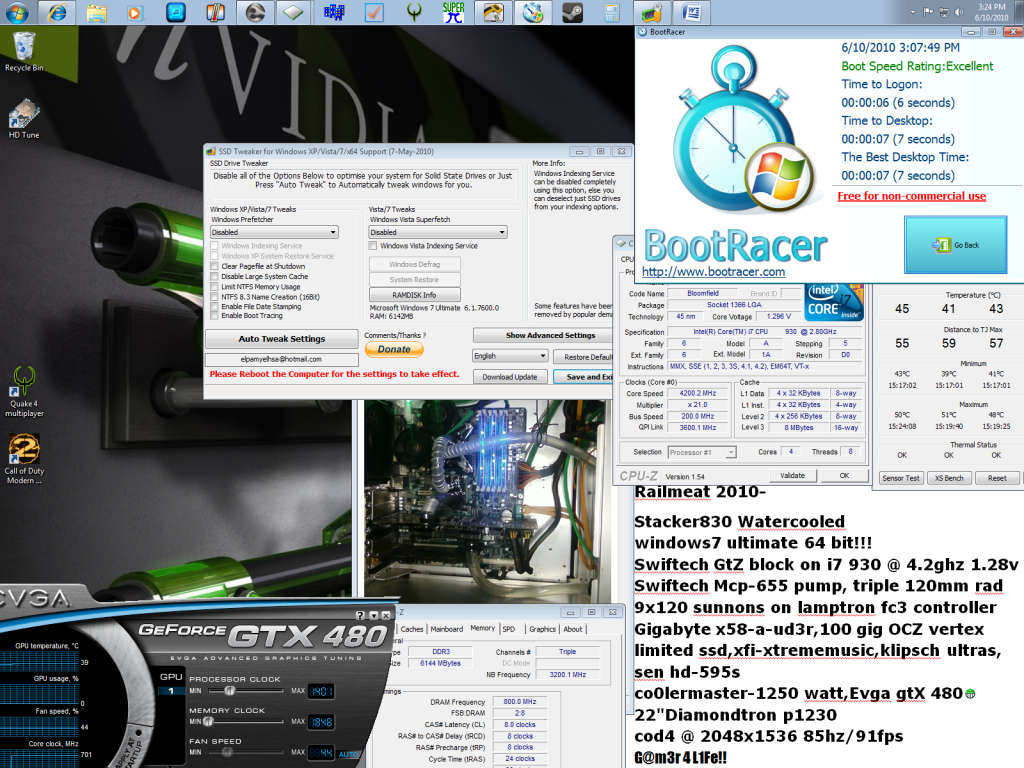Open the Windows Start menu orb
The image size is (1024, 768).
(18, 12)
